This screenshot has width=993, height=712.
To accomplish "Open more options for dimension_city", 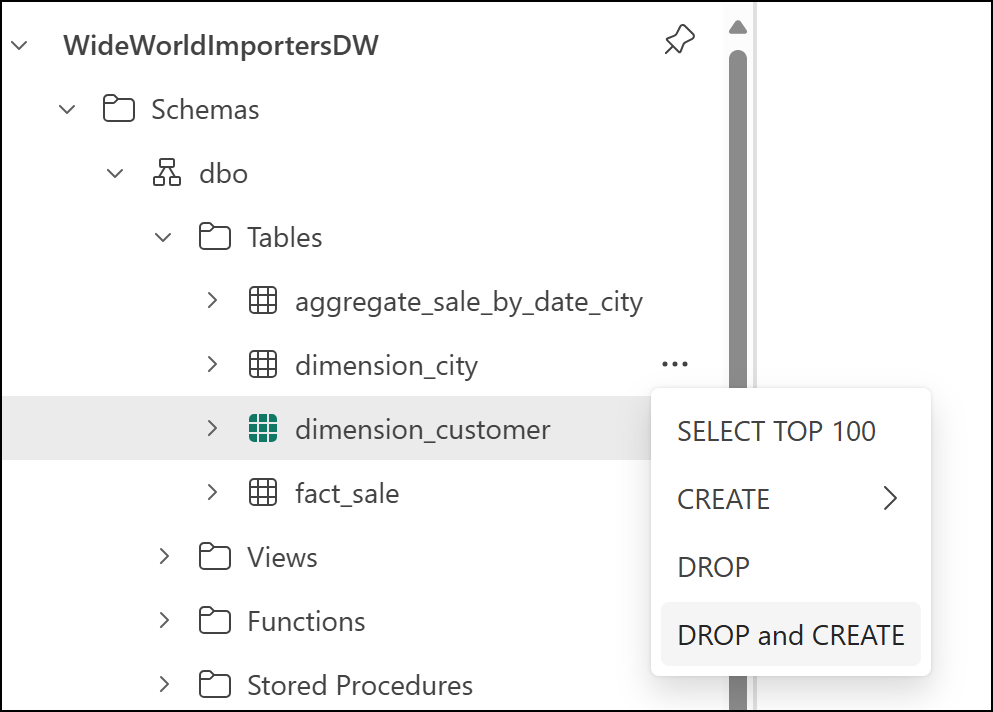I will pos(674,364).
